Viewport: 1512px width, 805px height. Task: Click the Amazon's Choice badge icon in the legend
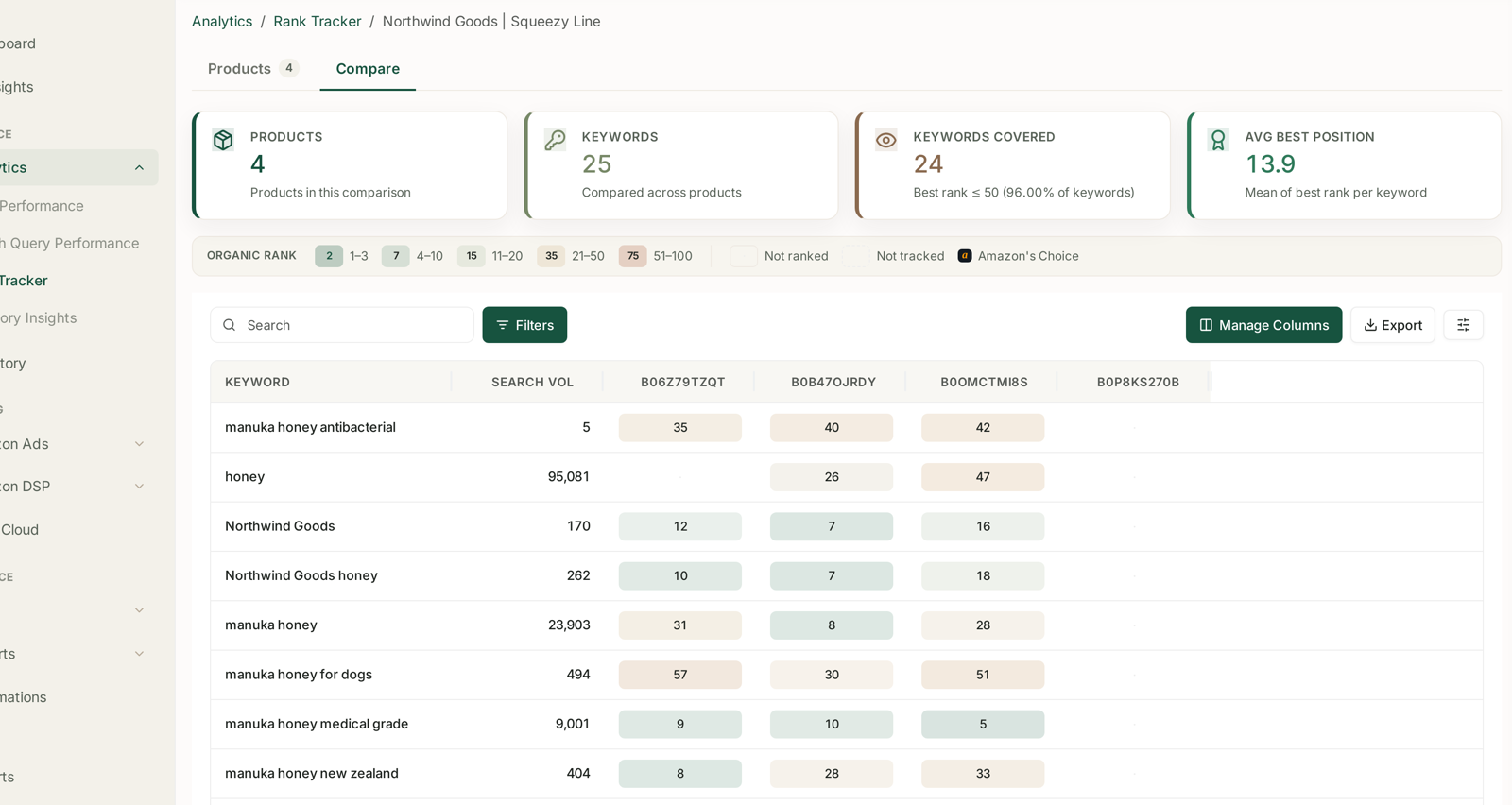965,256
